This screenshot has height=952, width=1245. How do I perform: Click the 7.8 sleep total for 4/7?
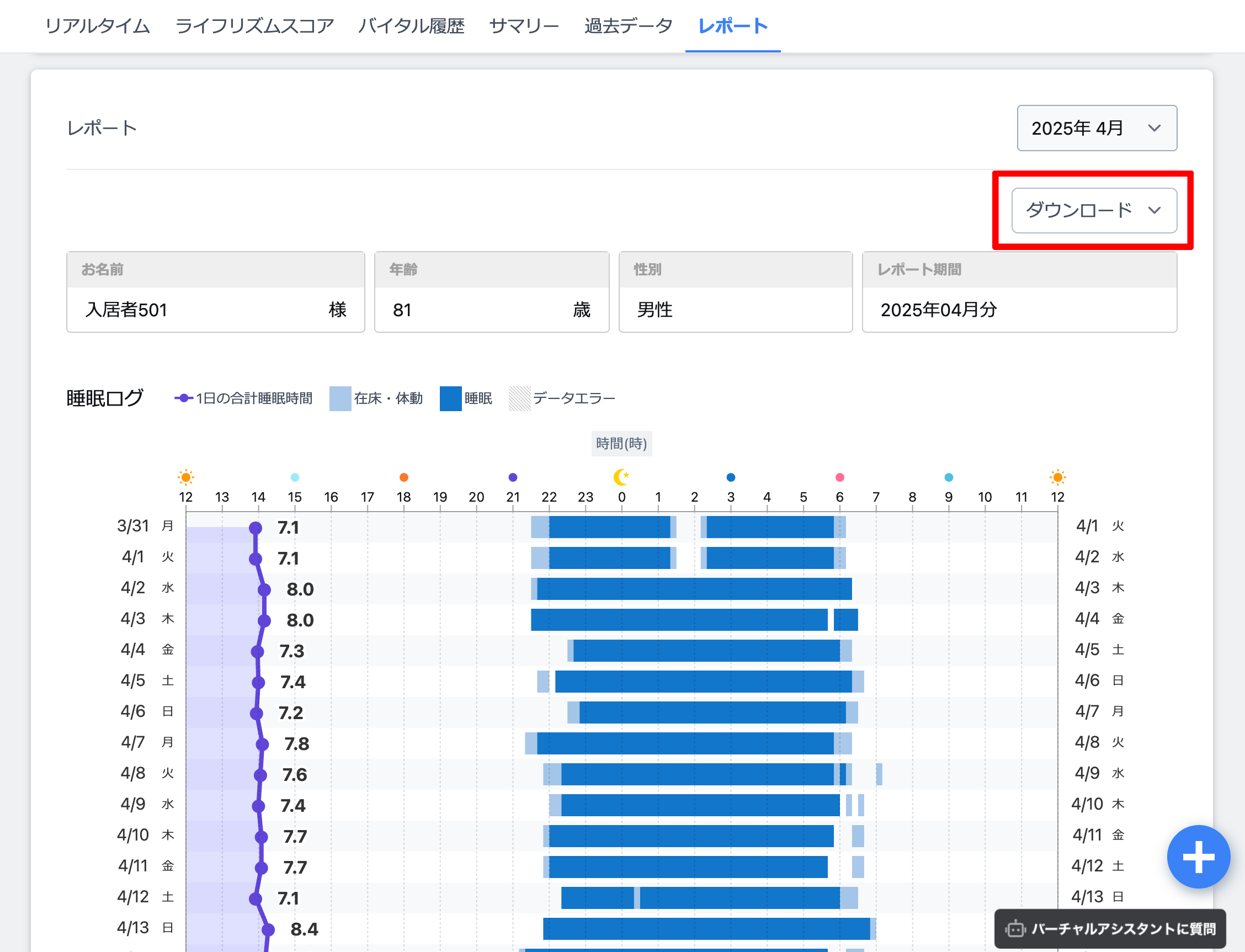click(x=297, y=744)
